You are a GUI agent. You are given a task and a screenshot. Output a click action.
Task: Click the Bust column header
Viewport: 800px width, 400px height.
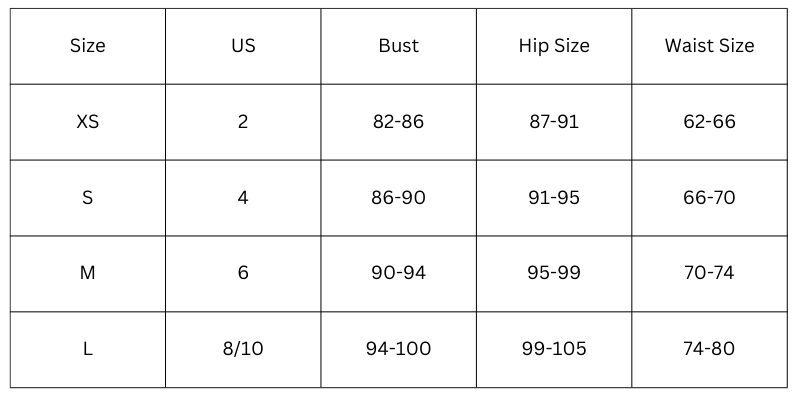[398, 46]
